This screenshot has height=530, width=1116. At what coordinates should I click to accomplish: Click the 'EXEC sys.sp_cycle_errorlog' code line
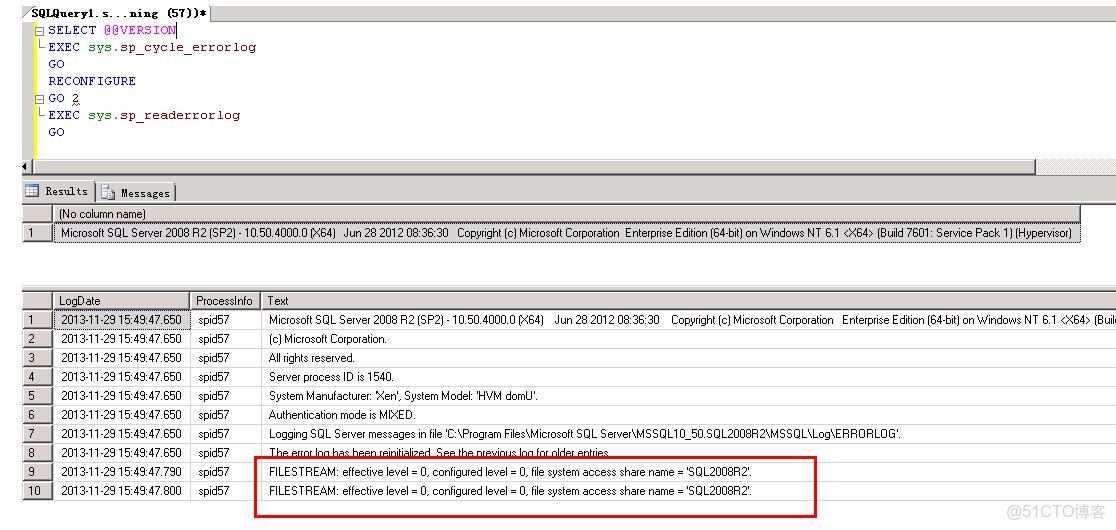152,48
